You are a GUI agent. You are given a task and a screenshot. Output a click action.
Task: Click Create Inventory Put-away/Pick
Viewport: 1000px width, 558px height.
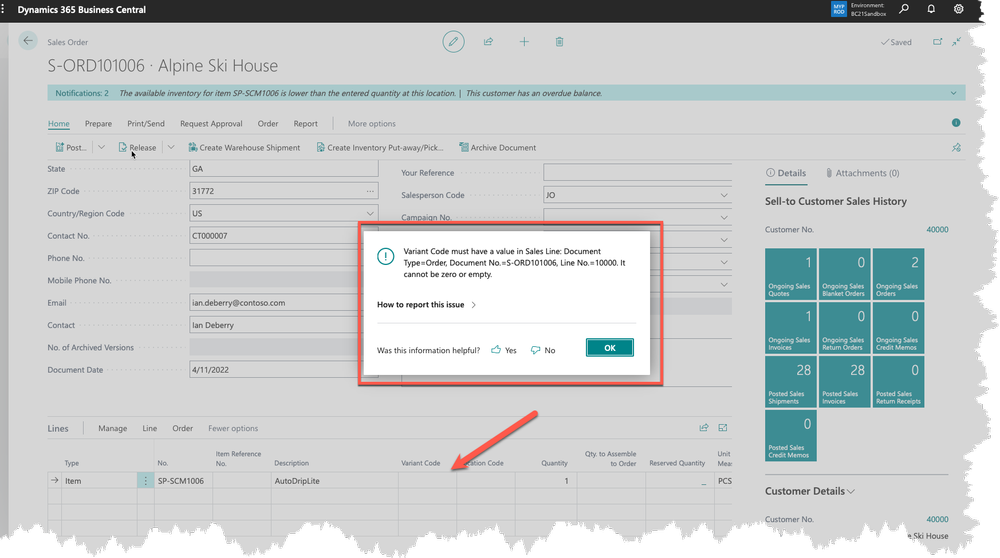tap(380, 147)
